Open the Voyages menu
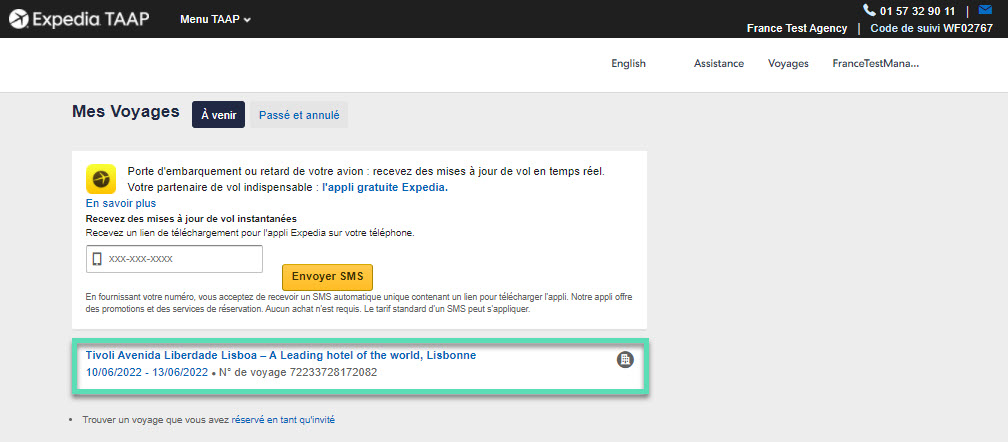 click(x=788, y=64)
